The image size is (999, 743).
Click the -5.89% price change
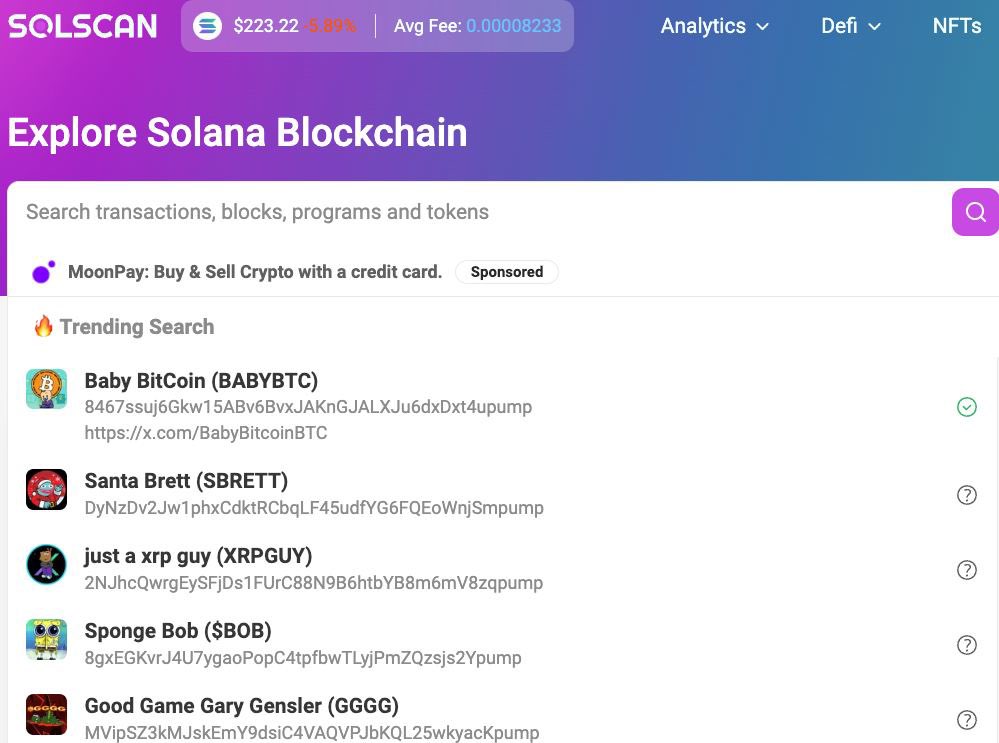329,26
